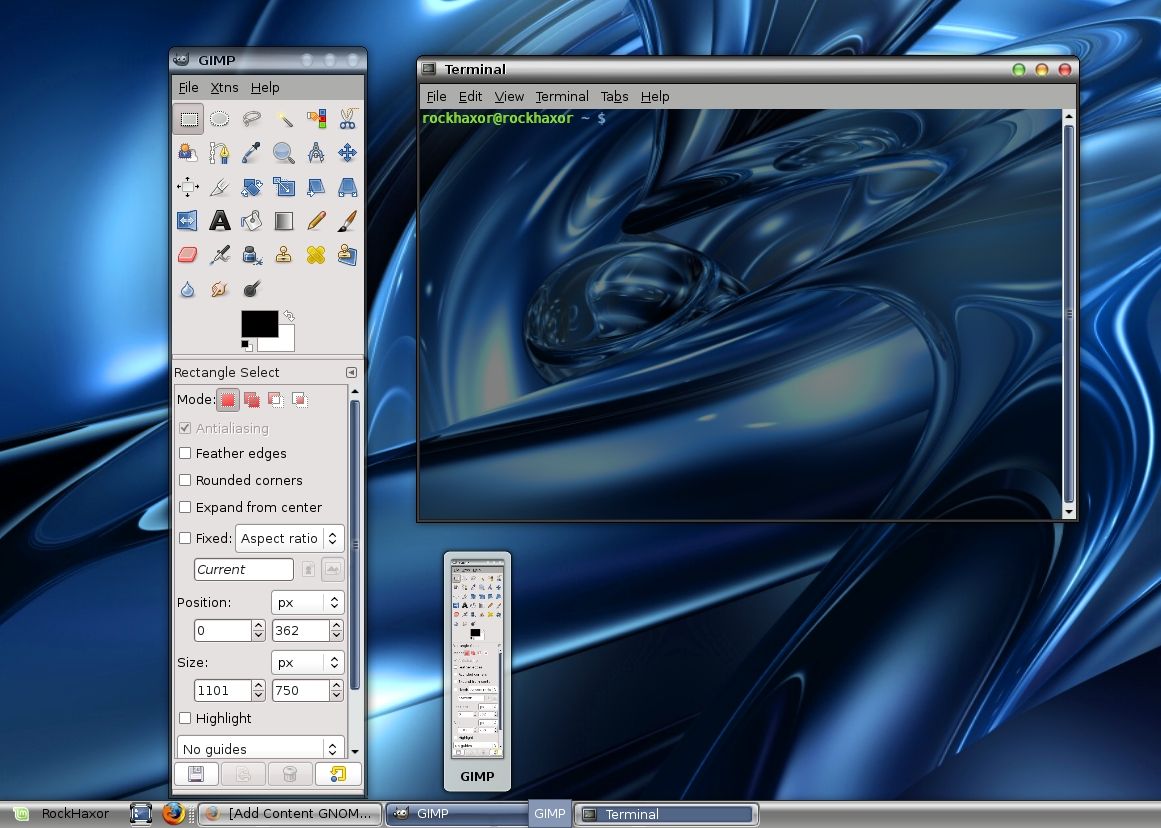Screen dimensions: 1161x828
Task: Open the Terminal menu in Terminal window
Action: coord(562,96)
